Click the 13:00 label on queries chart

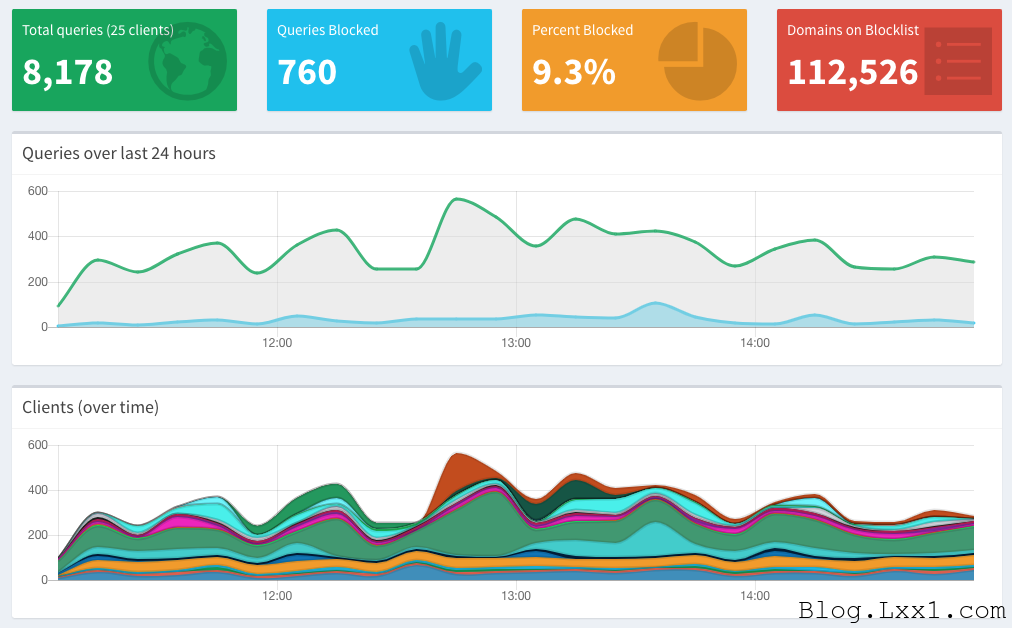click(516, 343)
